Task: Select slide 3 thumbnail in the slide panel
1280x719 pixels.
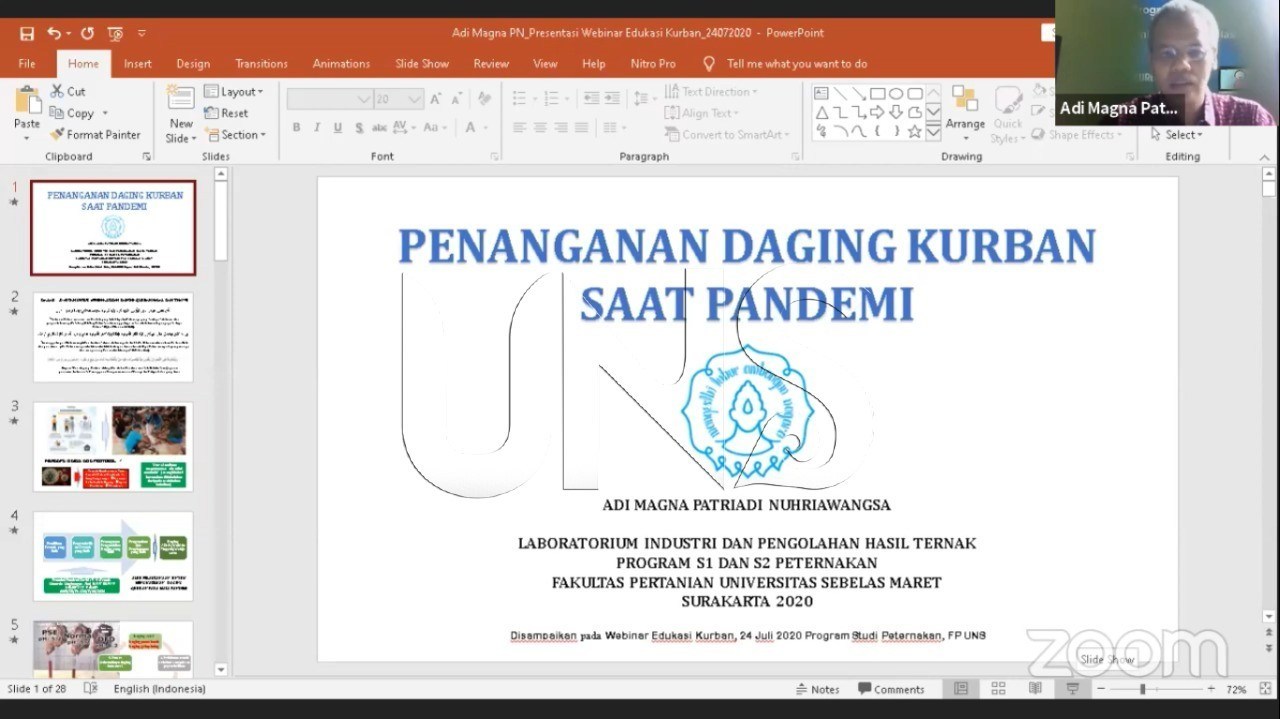Action: coord(113,445)
